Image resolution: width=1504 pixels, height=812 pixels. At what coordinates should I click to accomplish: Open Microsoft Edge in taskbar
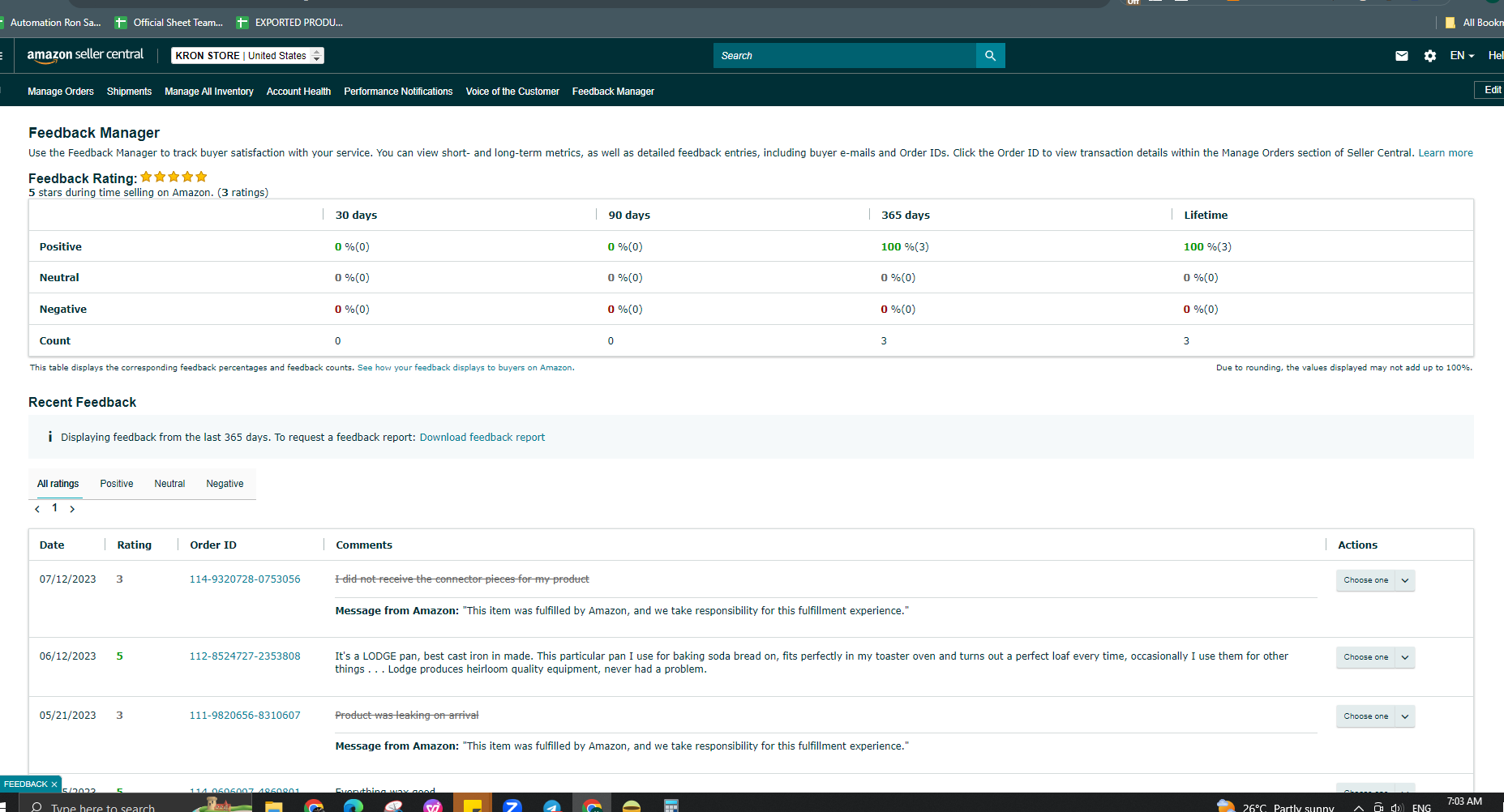pos(354,806)
